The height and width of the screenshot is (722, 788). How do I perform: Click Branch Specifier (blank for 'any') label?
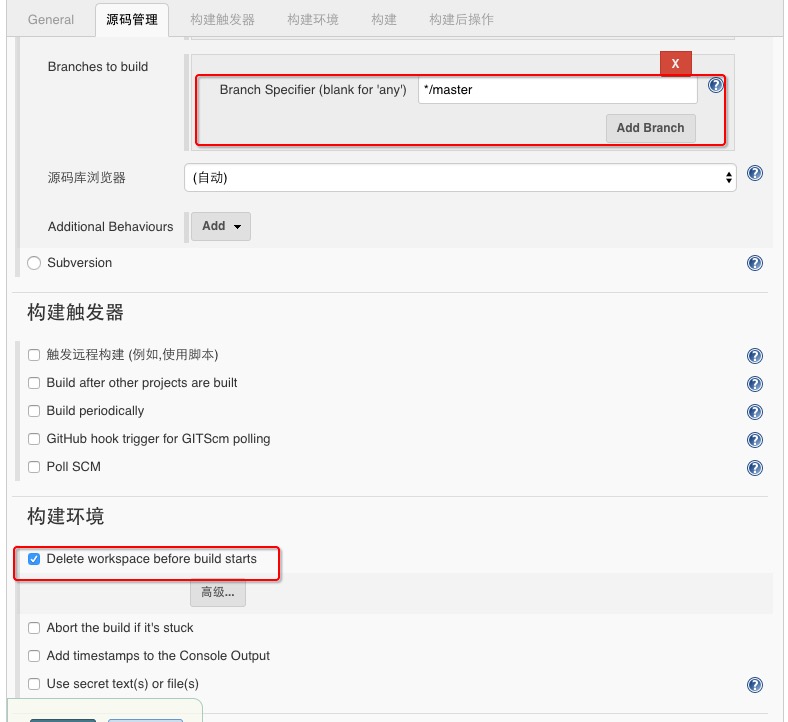(313, 90)
